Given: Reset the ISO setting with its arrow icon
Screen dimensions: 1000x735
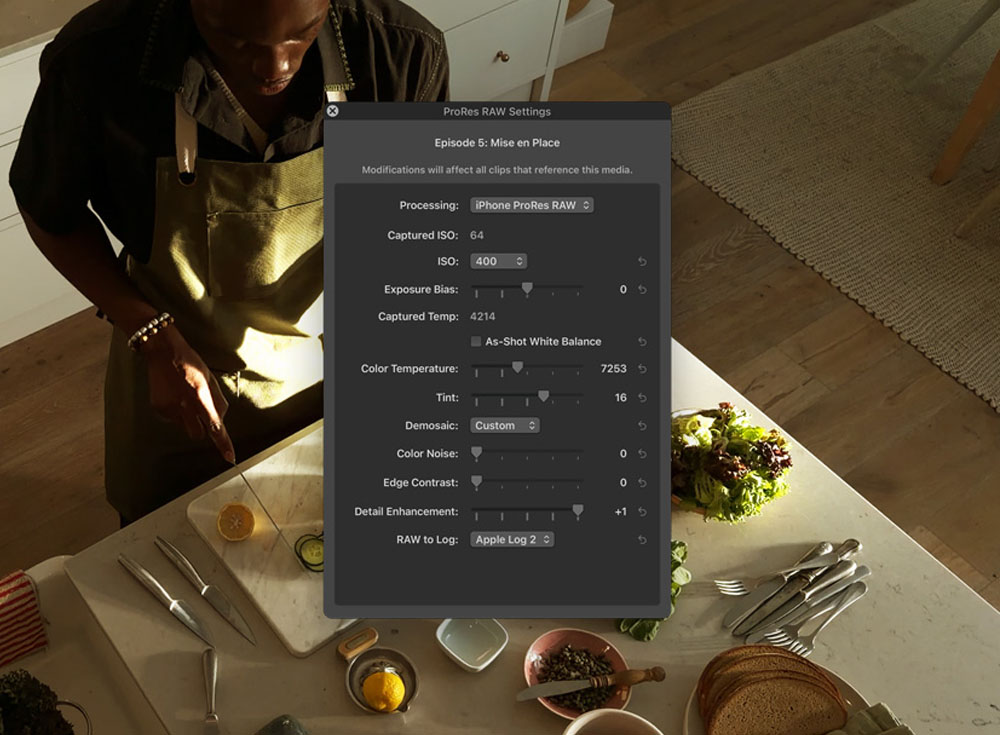Looking at the screenshot, I should tap(642, 262).
